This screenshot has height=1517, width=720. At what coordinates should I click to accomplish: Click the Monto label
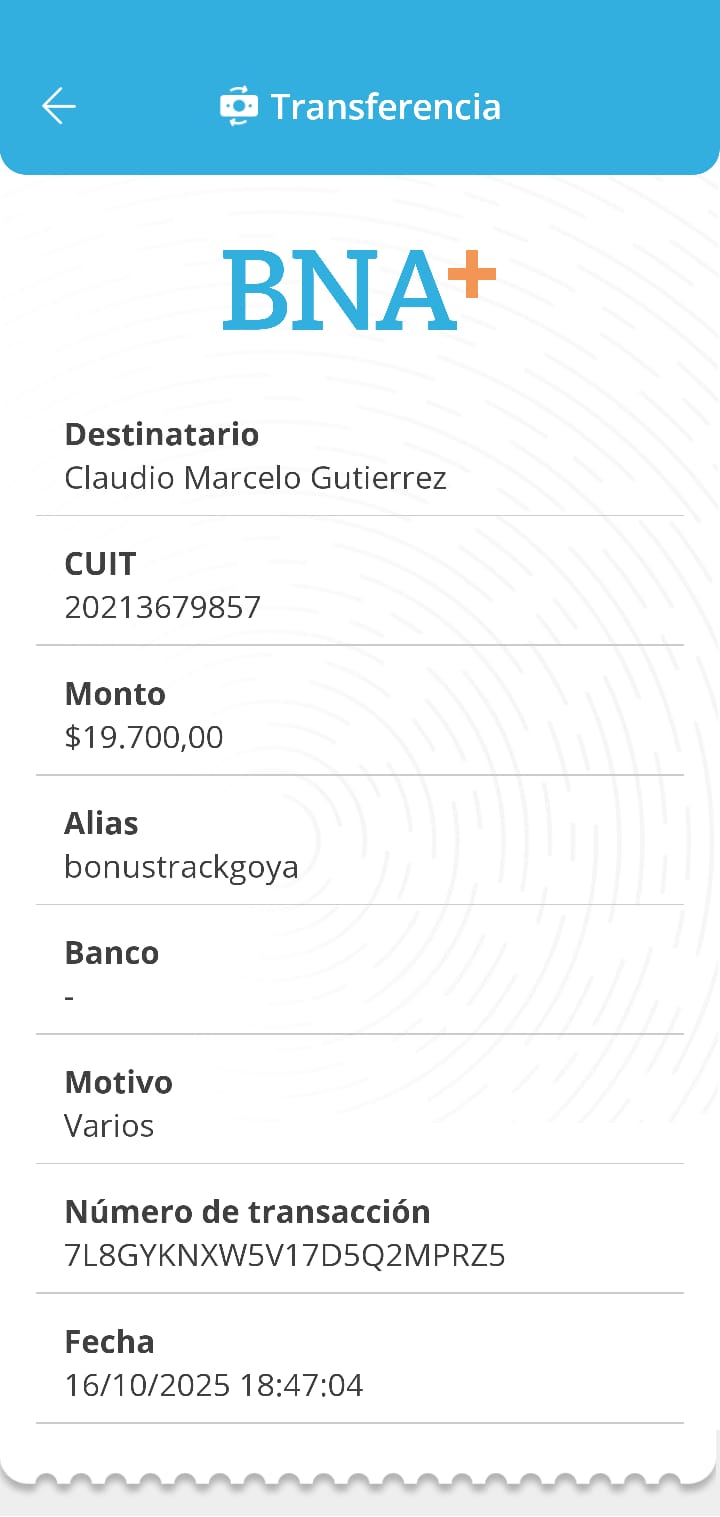[x=115, y=693]
